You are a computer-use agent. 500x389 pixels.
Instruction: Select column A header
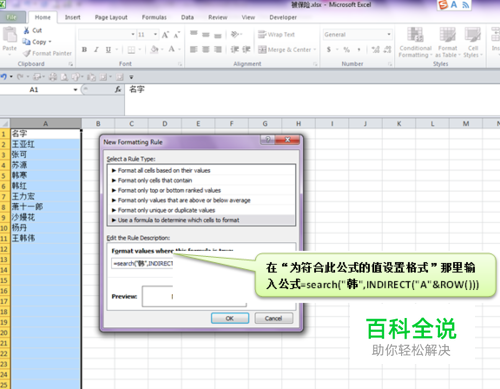(x=46, y=124)
